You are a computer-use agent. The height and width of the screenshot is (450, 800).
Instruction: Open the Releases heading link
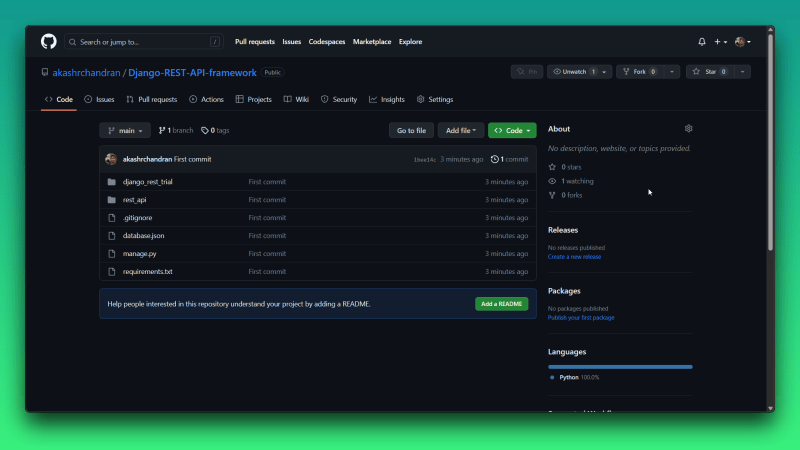click(x=563, y=230)
